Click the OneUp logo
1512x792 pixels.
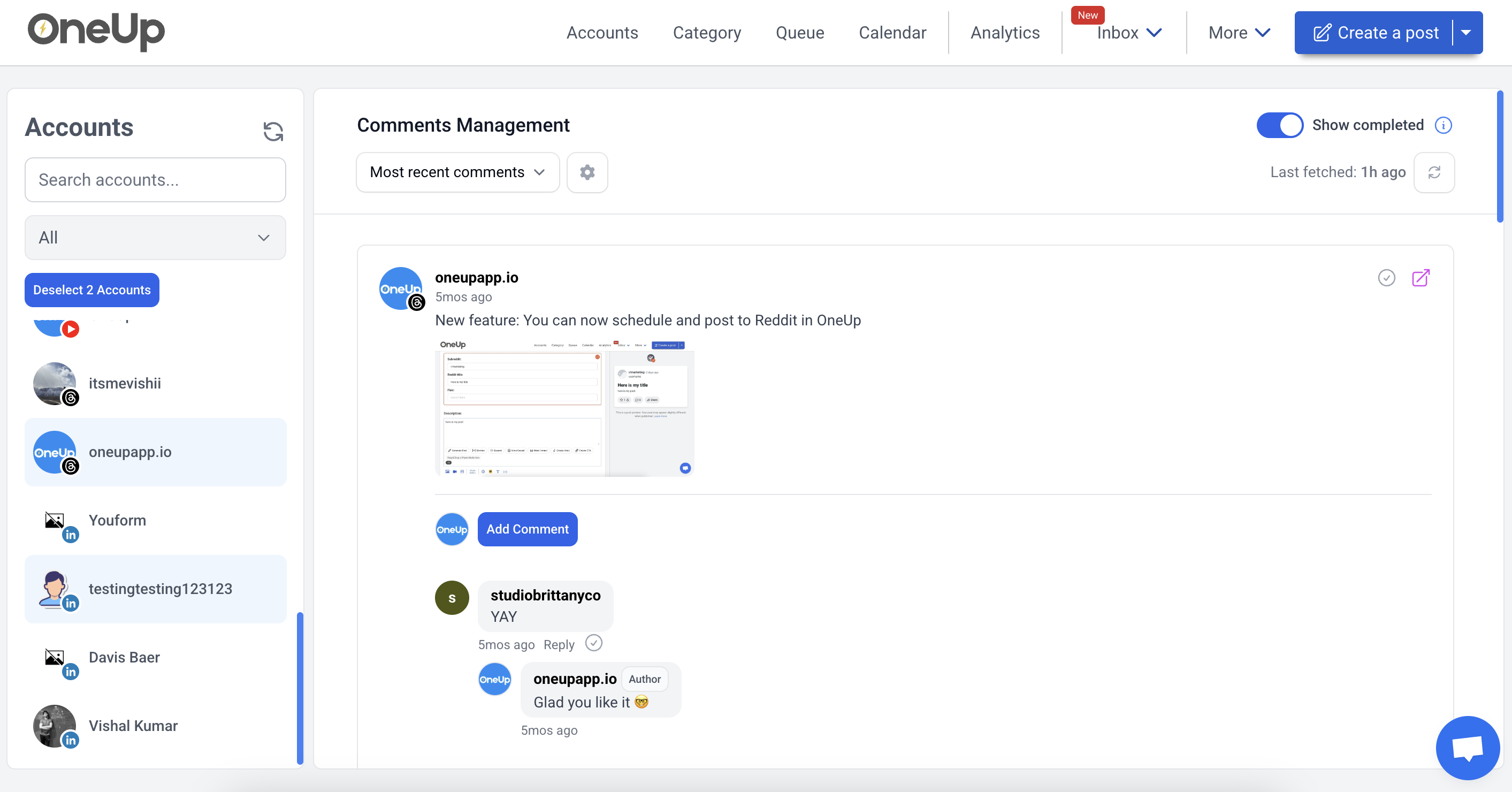[97, 31]
